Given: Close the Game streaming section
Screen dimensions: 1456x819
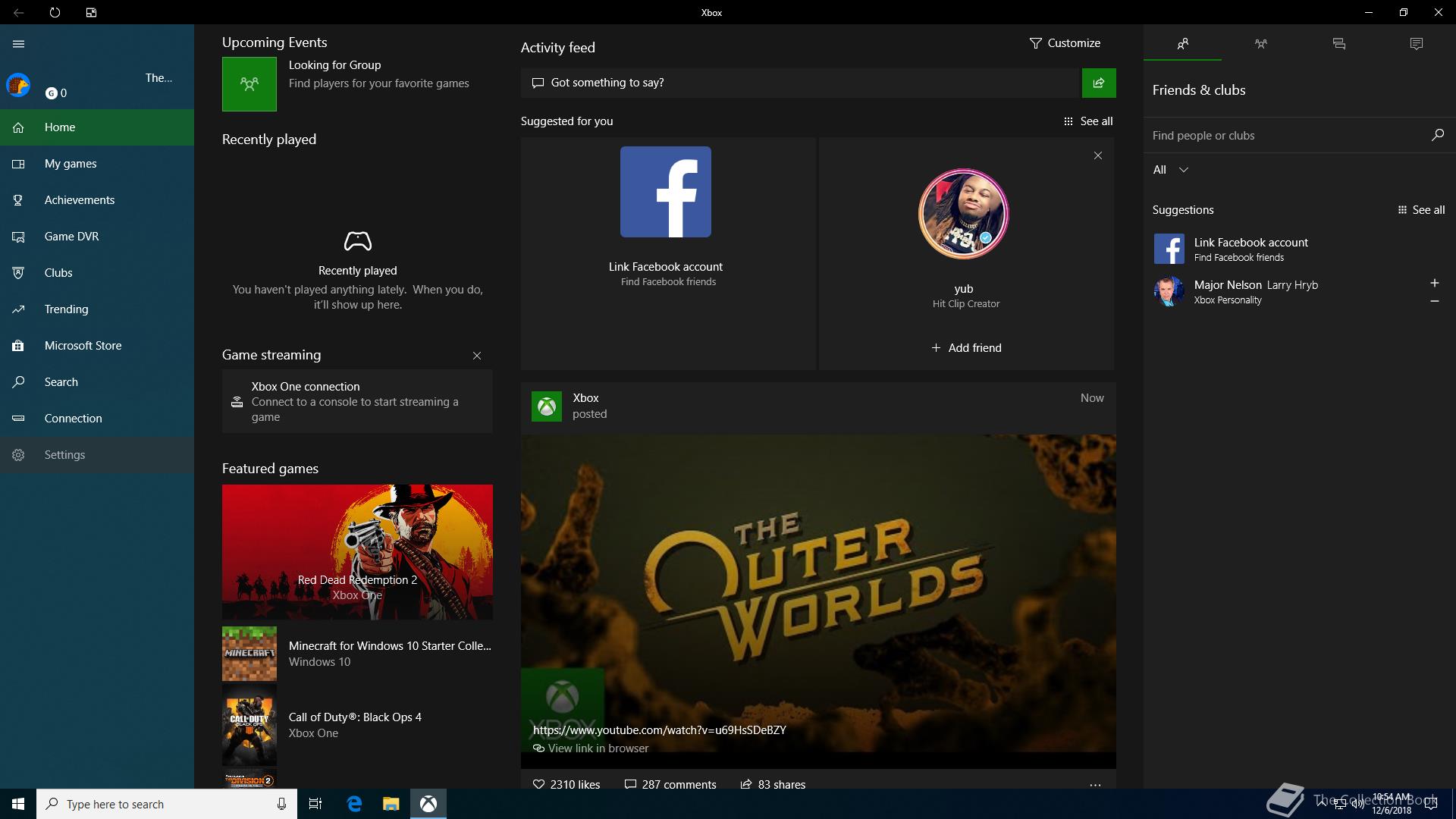Looking at the screenshot, I should click(x=477, y=356).
